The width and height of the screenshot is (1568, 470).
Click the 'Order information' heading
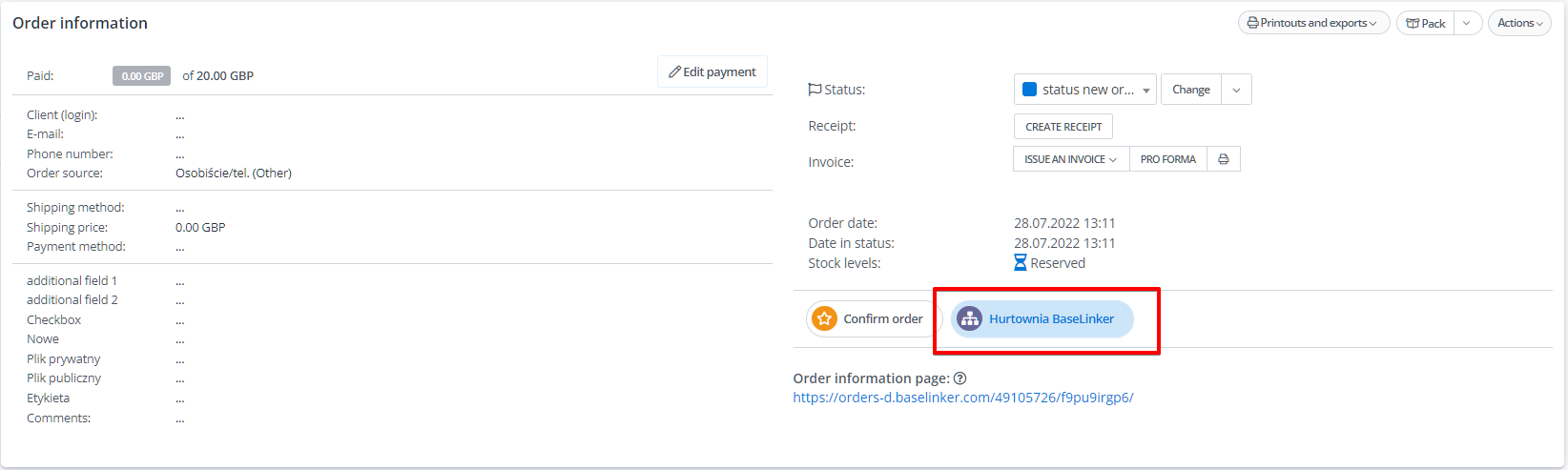[80, 23]
